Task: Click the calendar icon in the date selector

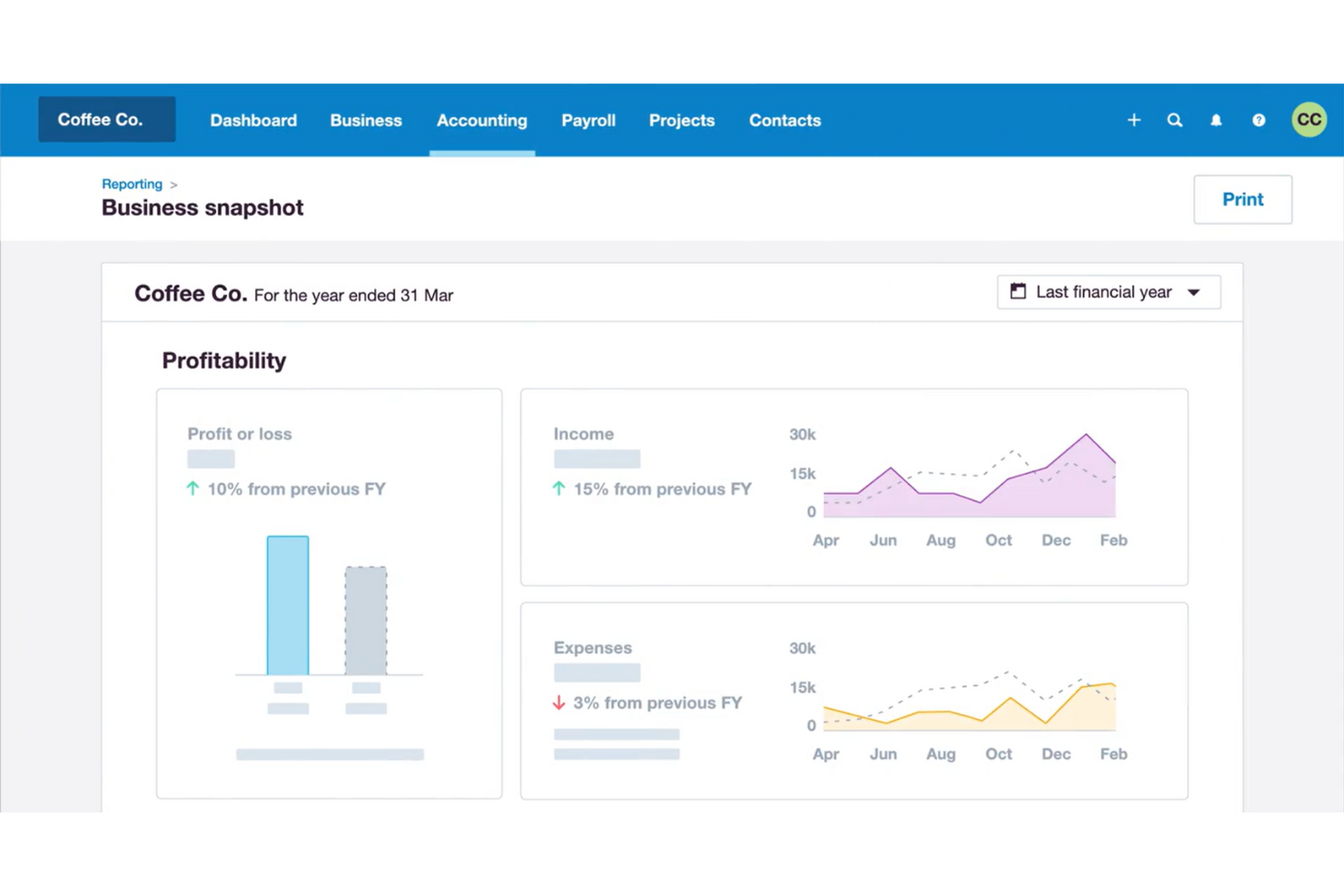Action: [x=1017, y=291]
